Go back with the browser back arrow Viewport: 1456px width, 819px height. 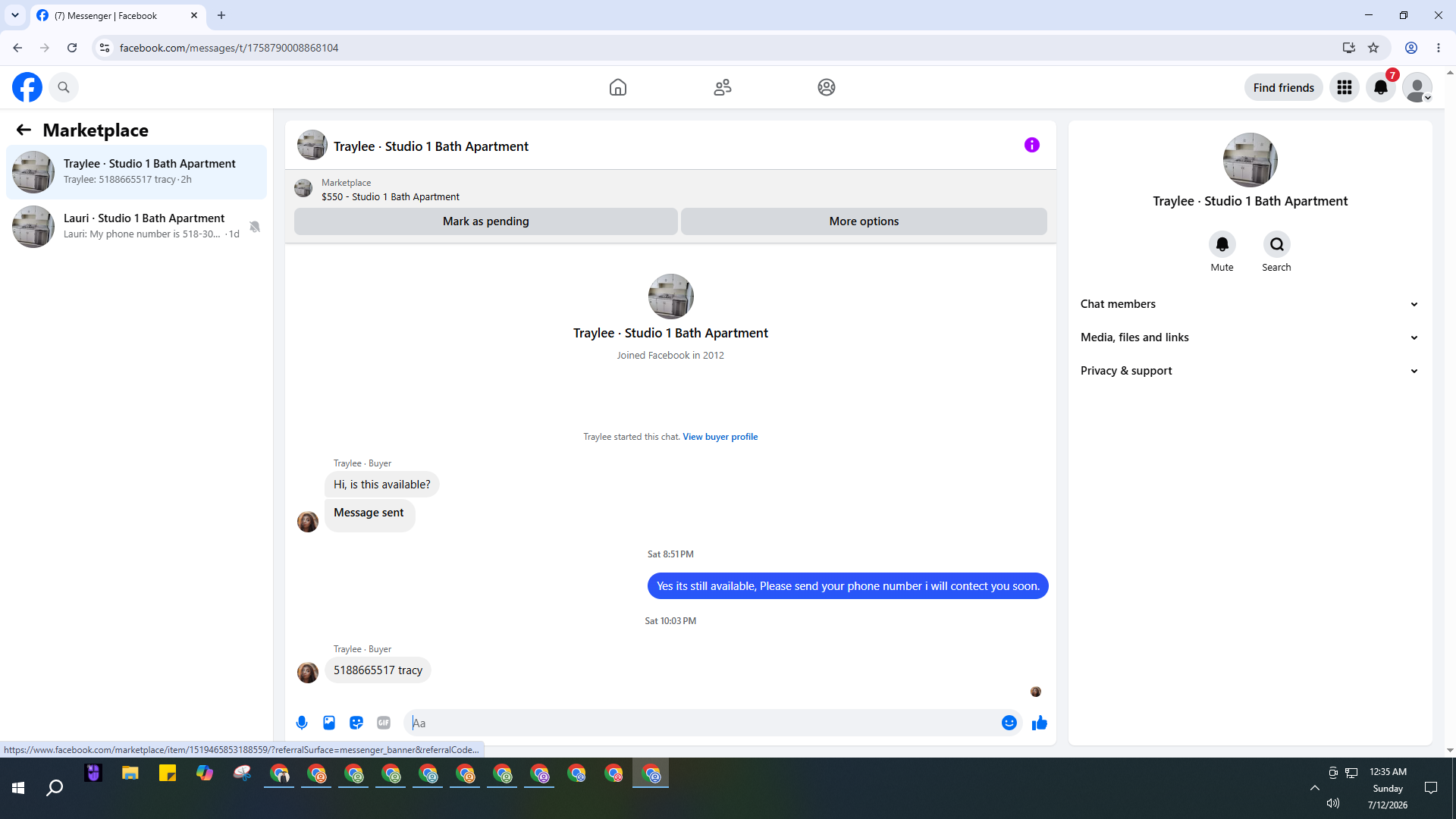point(17,48)
